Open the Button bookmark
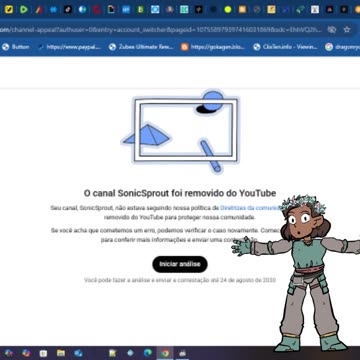The width and height of the screenshot is (360, 360). pos(16,47)
